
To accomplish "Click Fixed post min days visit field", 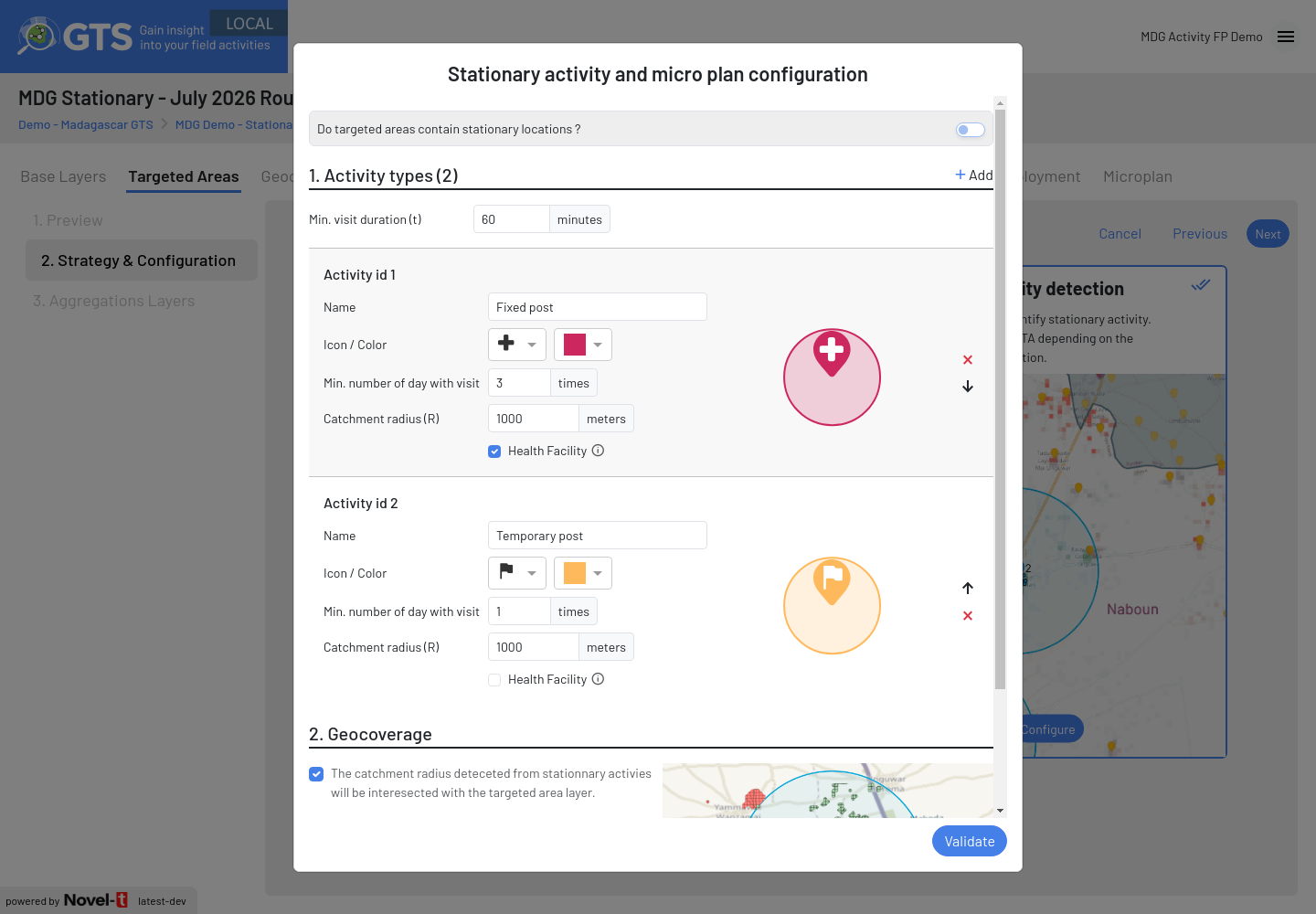I will (x=519, y=383).
